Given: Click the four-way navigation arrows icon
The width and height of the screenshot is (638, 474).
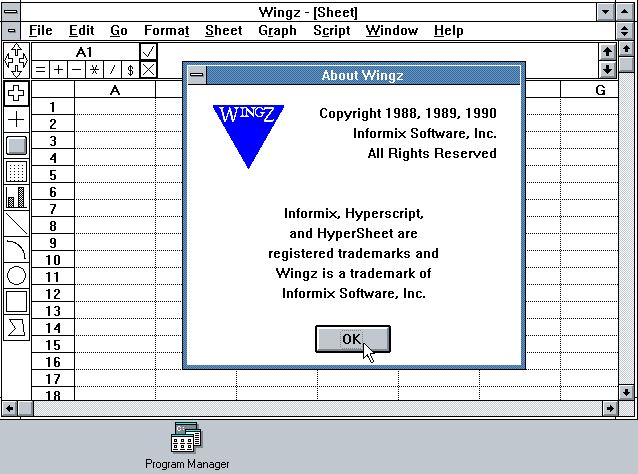Looking at the screenshot, I should [x=16, y=61].
